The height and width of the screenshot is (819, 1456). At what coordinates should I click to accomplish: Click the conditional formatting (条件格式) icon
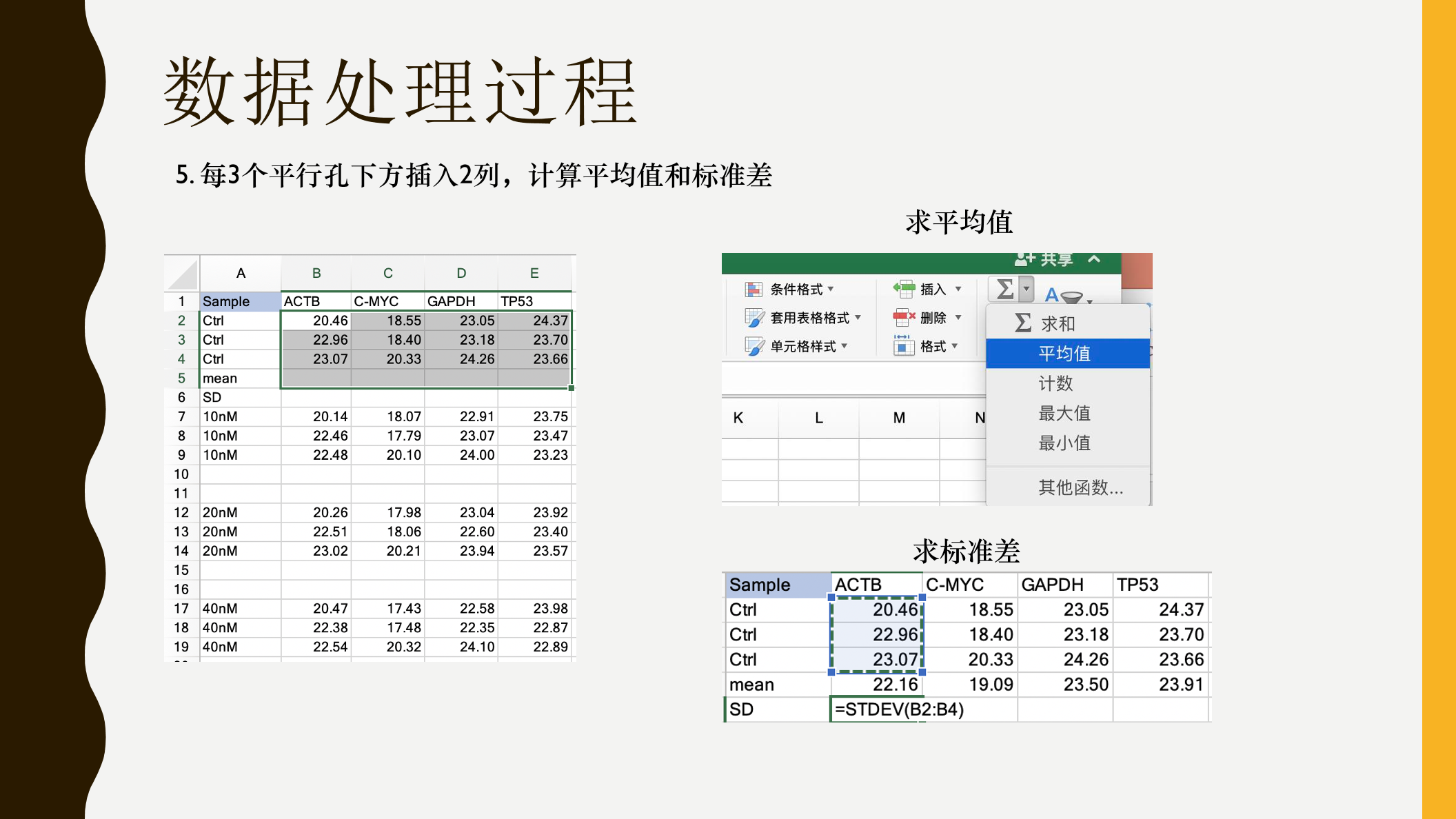tap(754, 290)
